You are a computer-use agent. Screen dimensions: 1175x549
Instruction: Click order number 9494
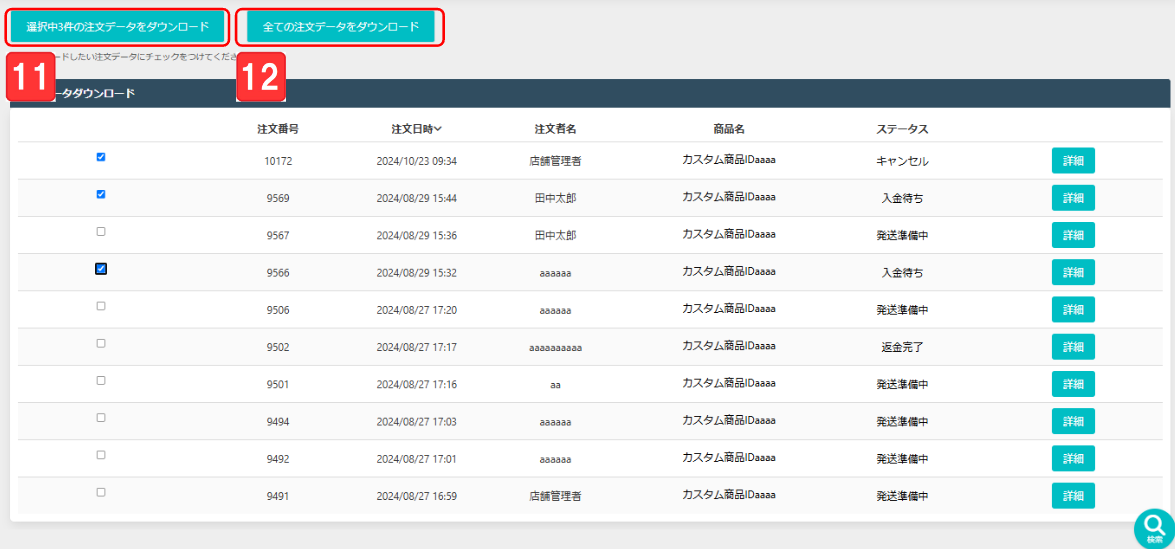(278, 422)
